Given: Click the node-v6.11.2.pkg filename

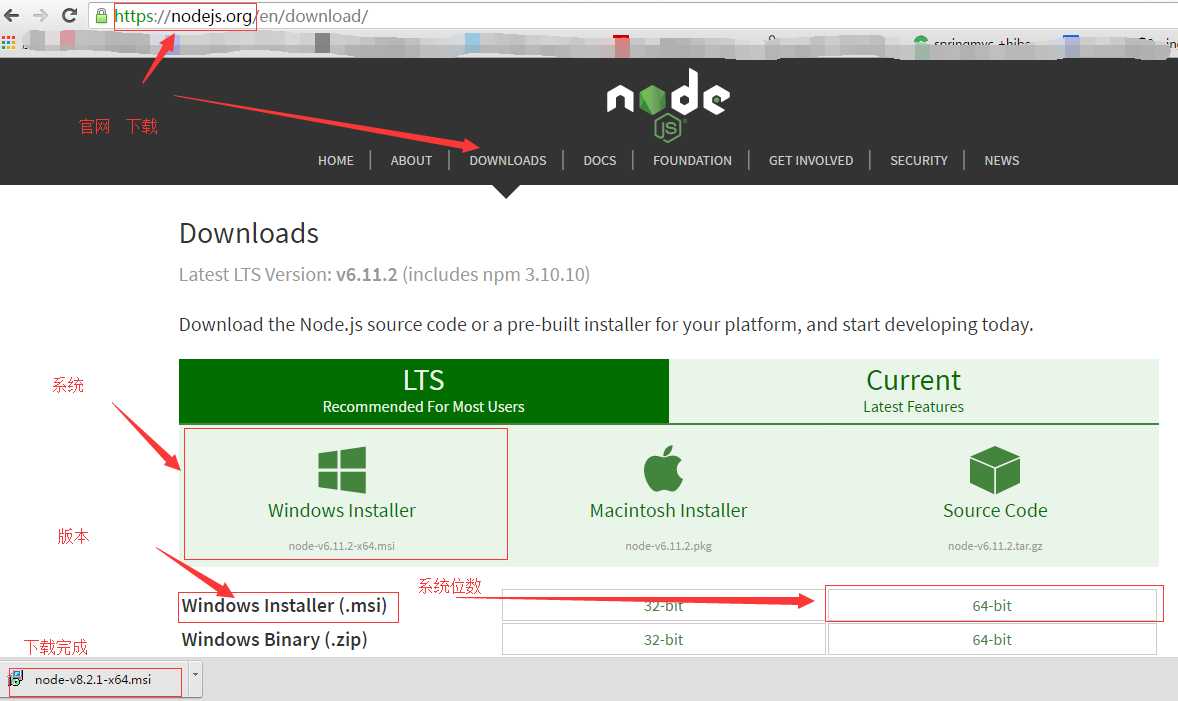Looking at the screenshot, I should (669, 546).
